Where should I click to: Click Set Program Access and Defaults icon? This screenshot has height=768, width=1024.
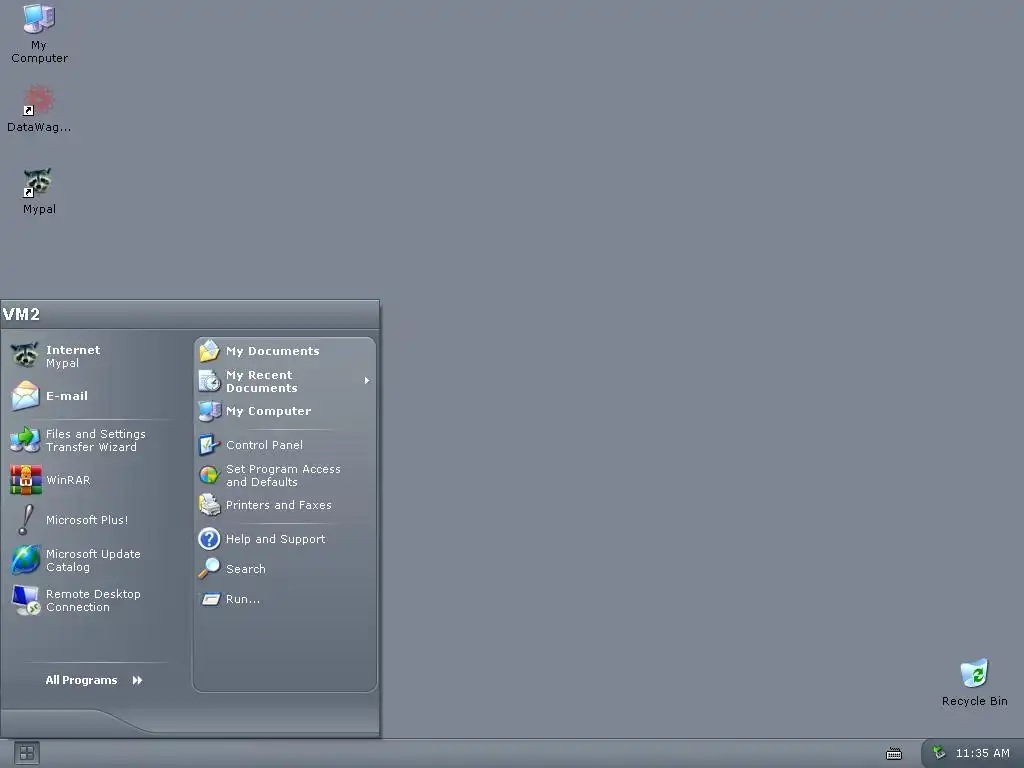(209, 475)
